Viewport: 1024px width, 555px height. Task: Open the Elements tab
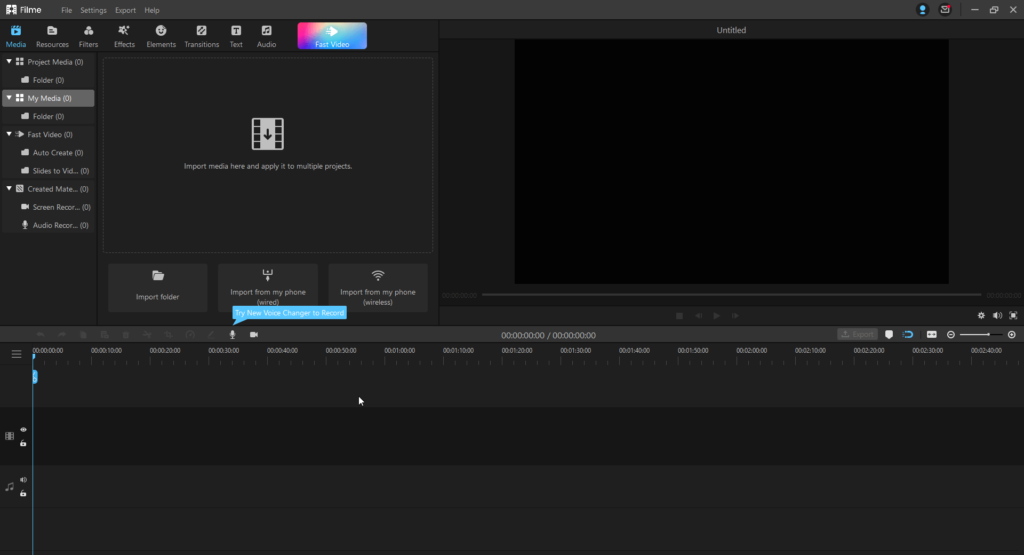pyautogui.click(x=161, y=36)
